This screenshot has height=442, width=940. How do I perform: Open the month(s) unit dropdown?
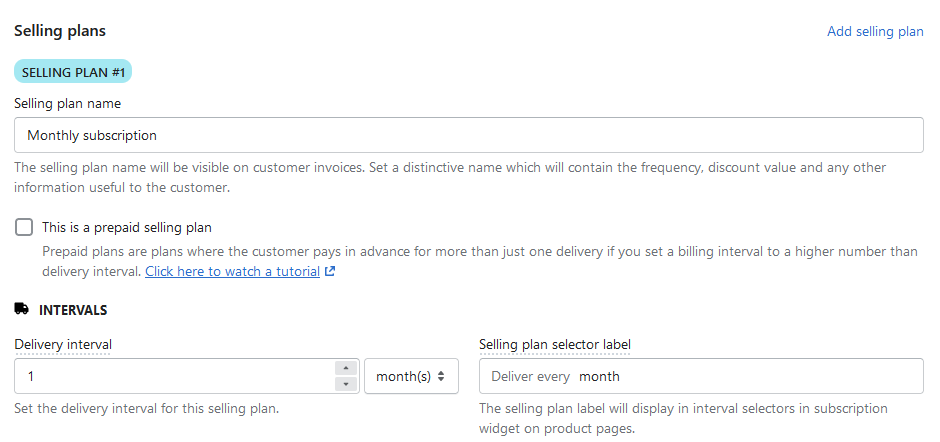(x=411, y=376)
